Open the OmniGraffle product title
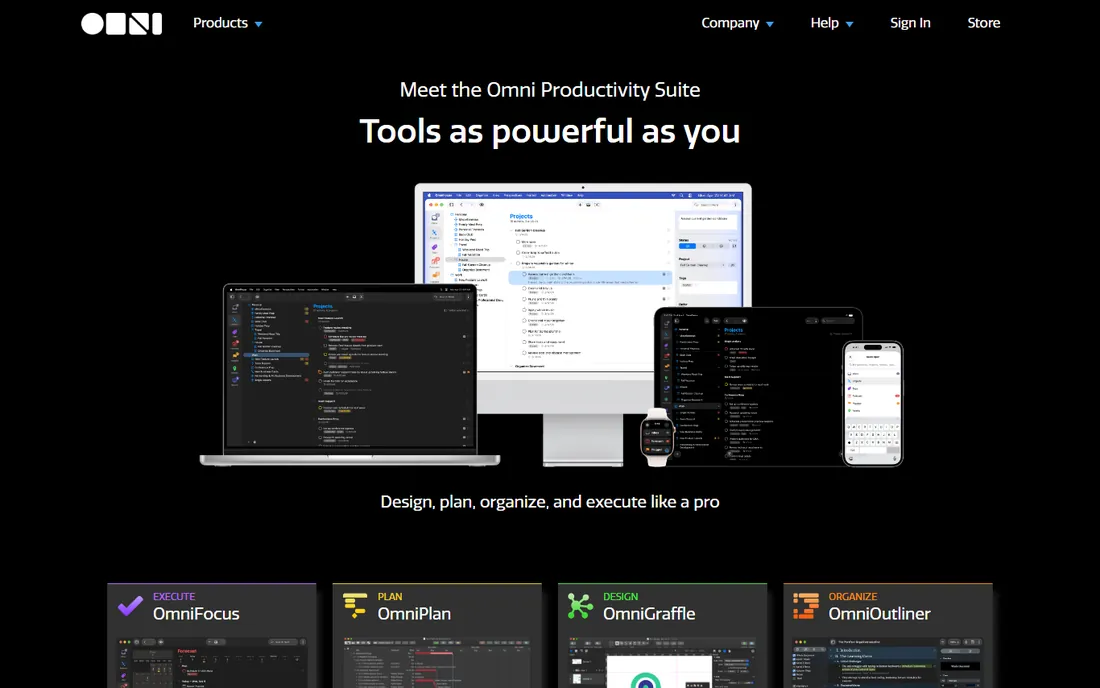 649,614
